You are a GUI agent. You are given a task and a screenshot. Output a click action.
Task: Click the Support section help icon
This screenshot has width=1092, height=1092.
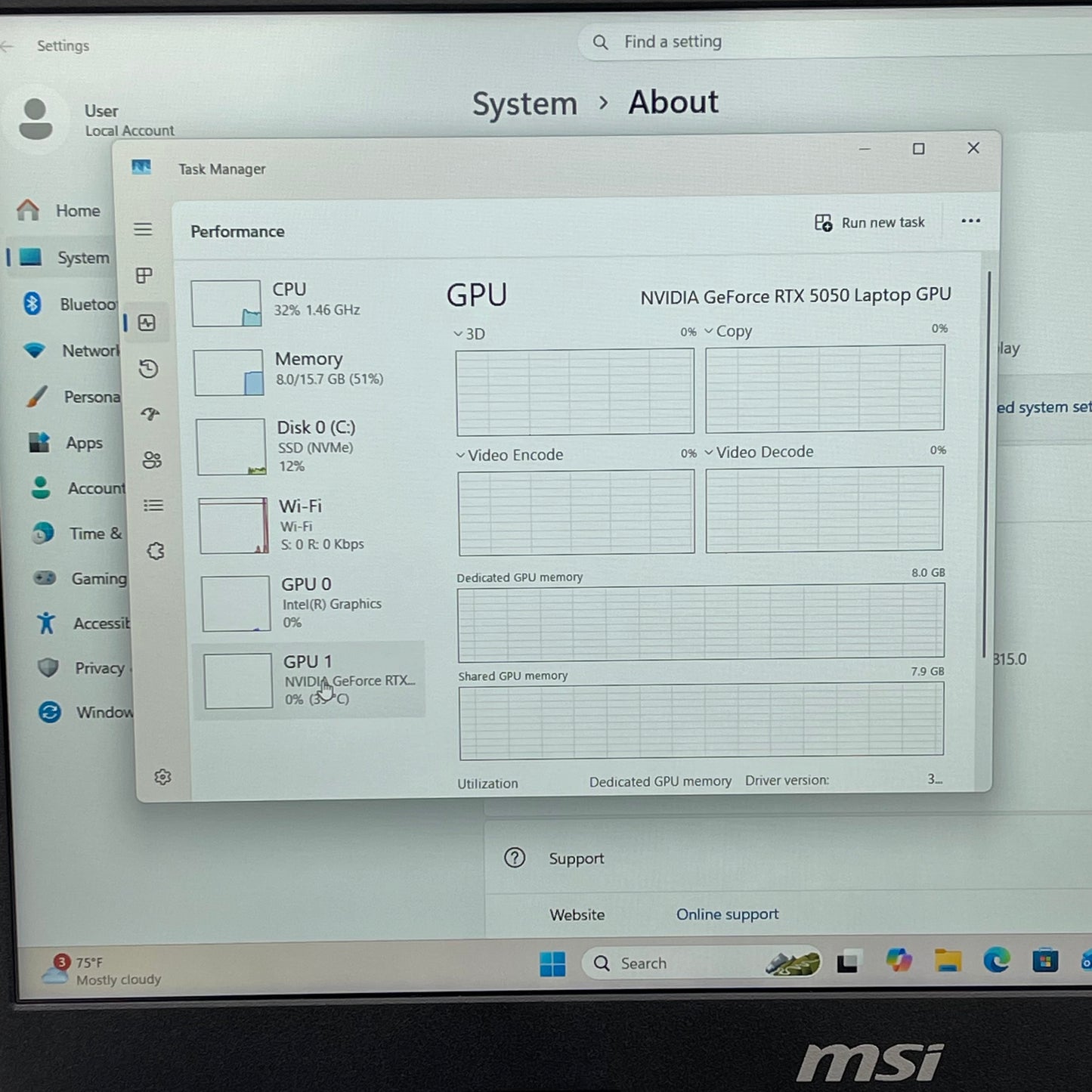coord(515,858)
